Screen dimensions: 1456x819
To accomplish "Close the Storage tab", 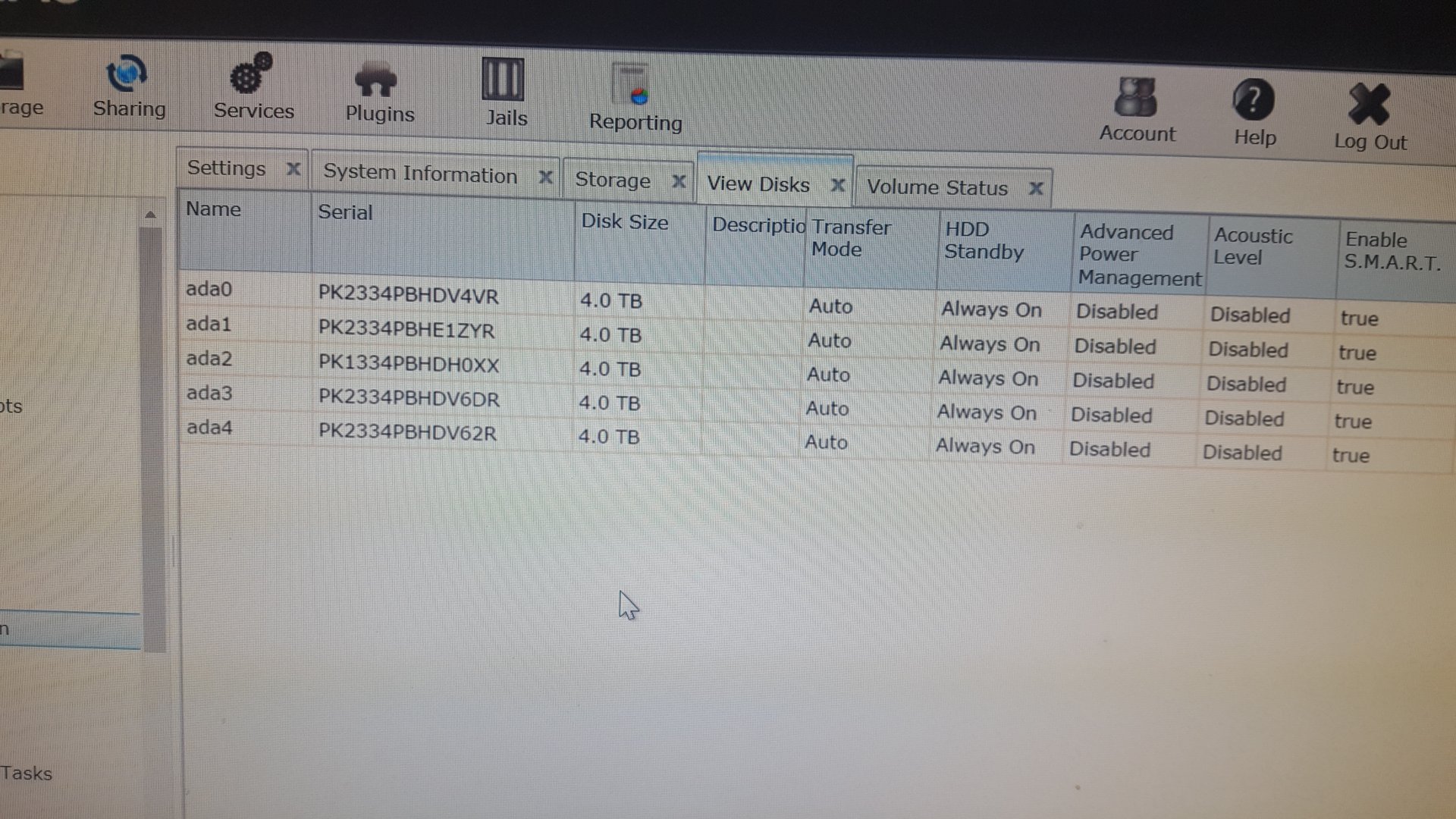I will tap(679, 181).
